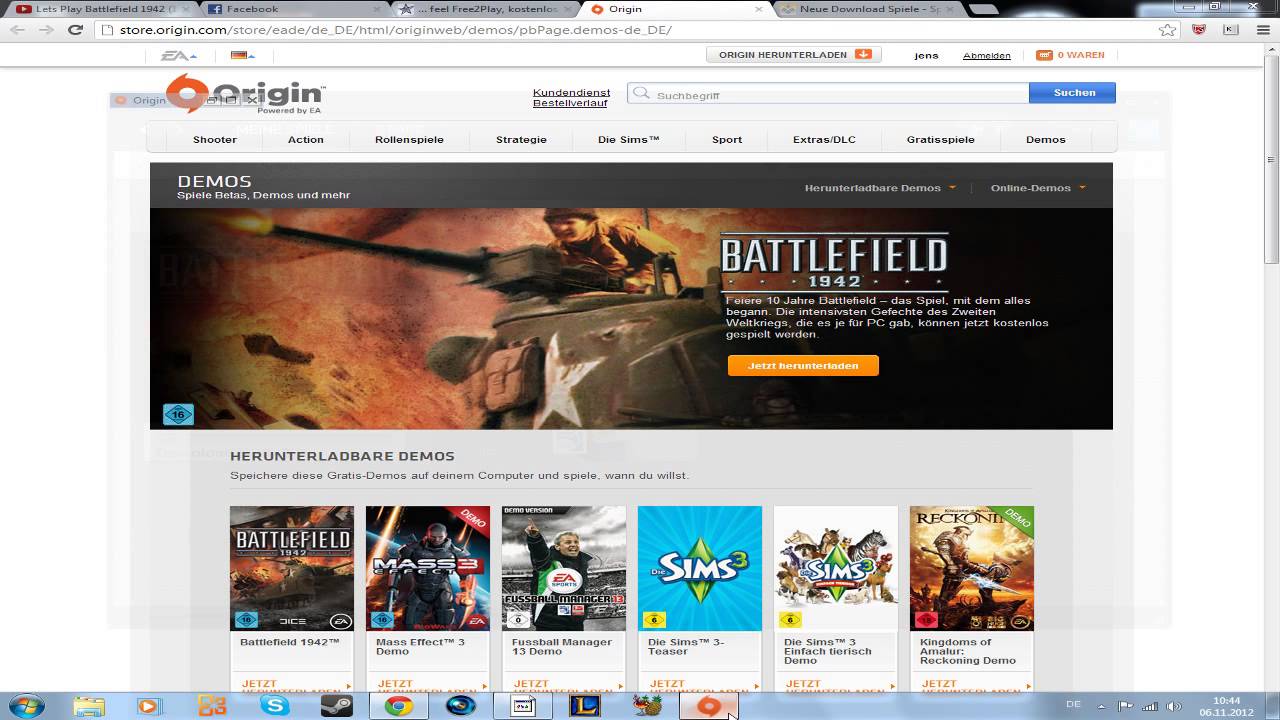Open League of Legends taskbar icon
Screen dimensions: 1280x720
point(586,706)
